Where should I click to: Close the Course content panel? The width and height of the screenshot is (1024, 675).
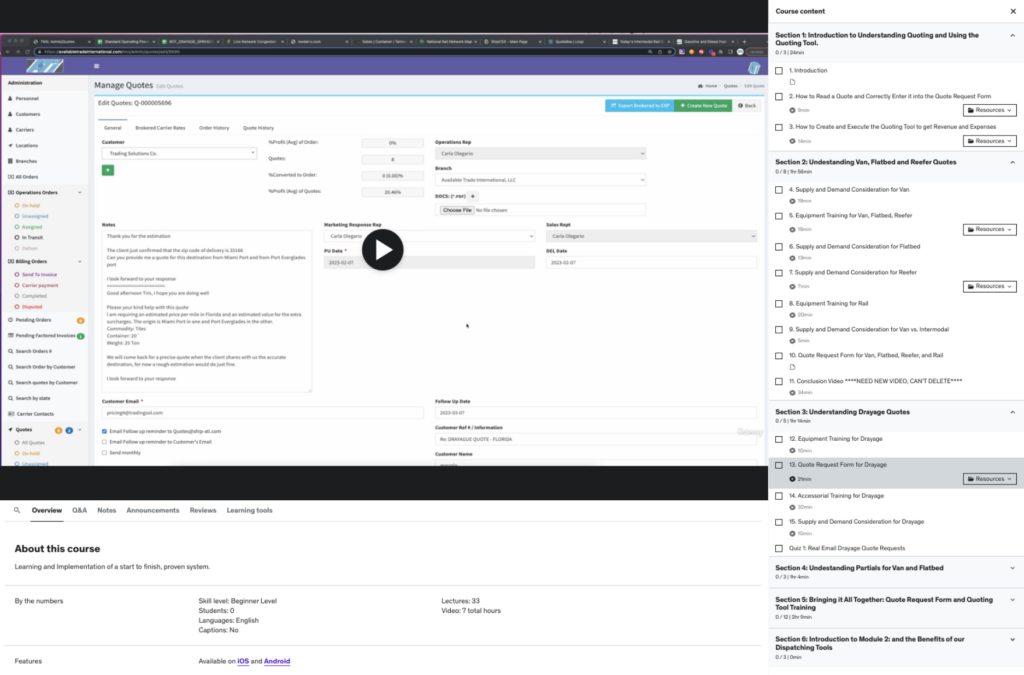[x=1012, y=11]
